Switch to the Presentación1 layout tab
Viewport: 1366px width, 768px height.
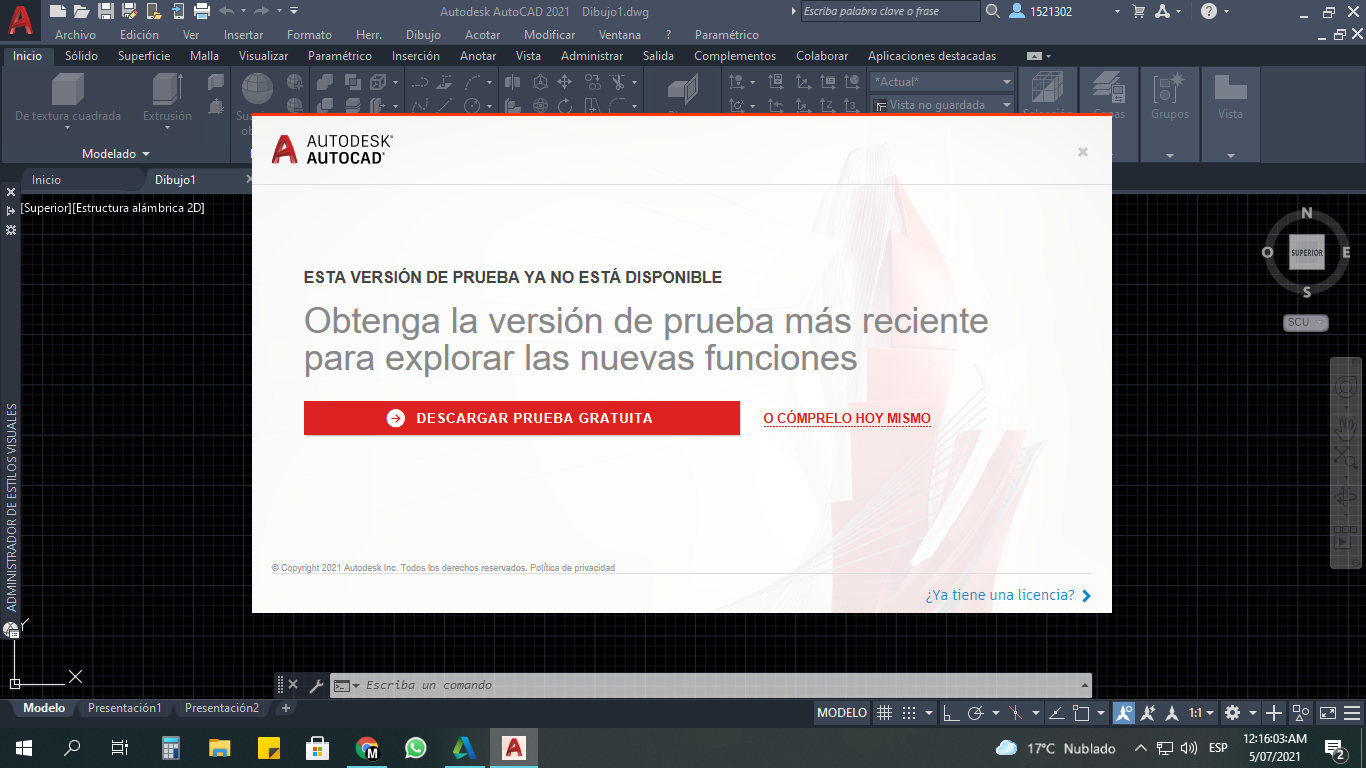click(x=124, y=707)
